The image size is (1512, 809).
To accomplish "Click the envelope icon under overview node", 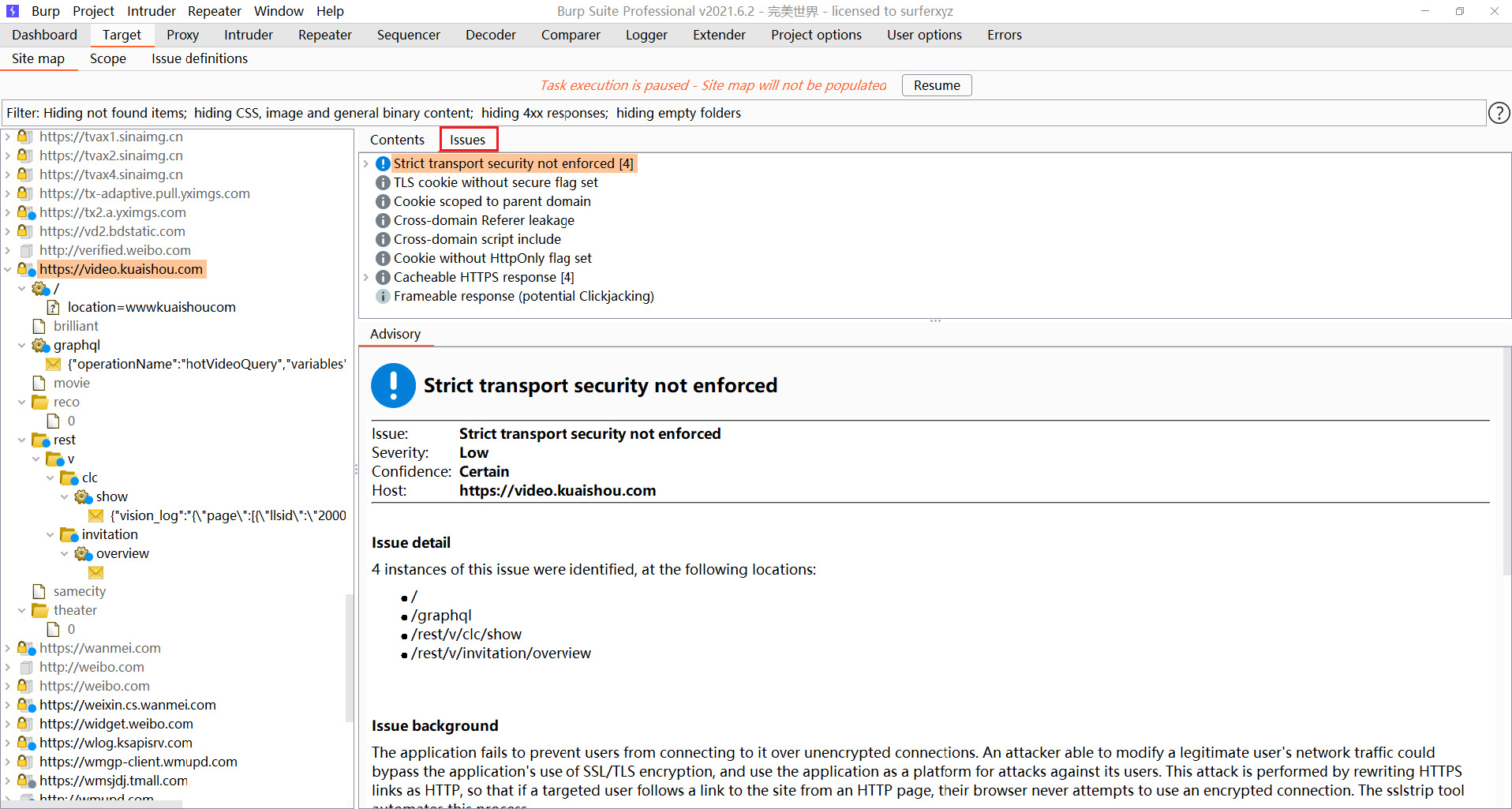I will [x=96, y=572].
